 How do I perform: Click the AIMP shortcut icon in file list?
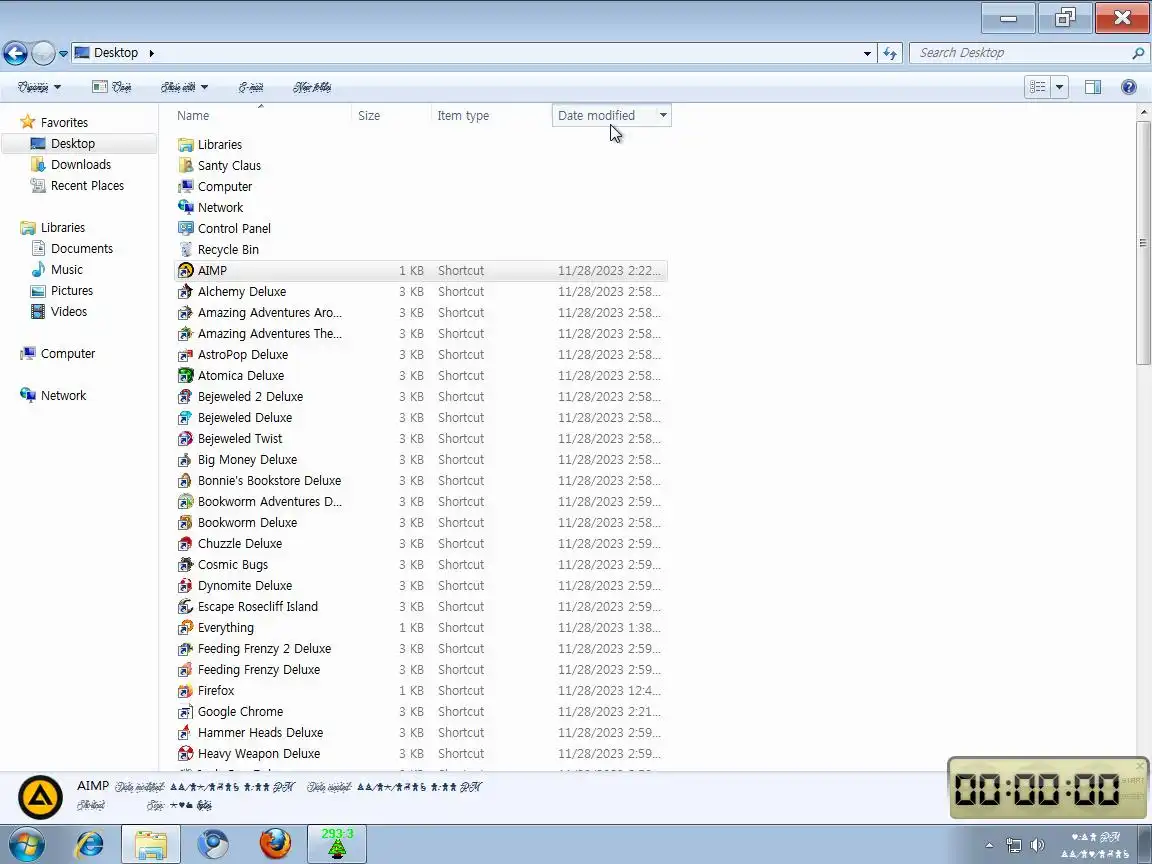pyautogui.click(x=186, y=270)
